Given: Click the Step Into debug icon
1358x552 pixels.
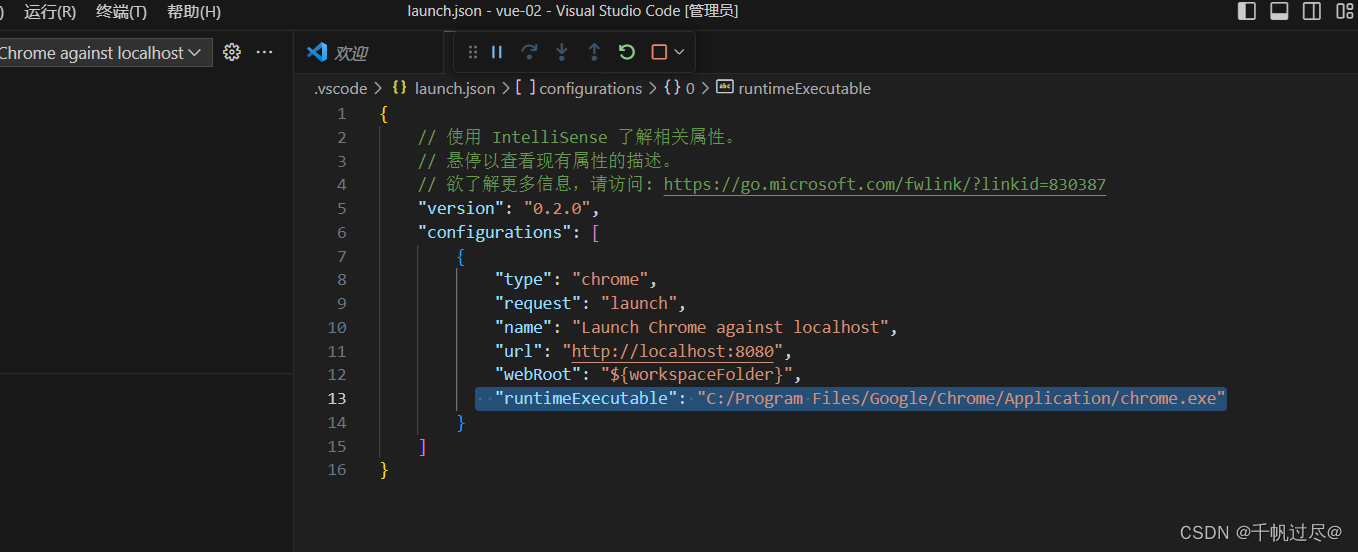Looking at the screenshot, I should coord(561,52).
